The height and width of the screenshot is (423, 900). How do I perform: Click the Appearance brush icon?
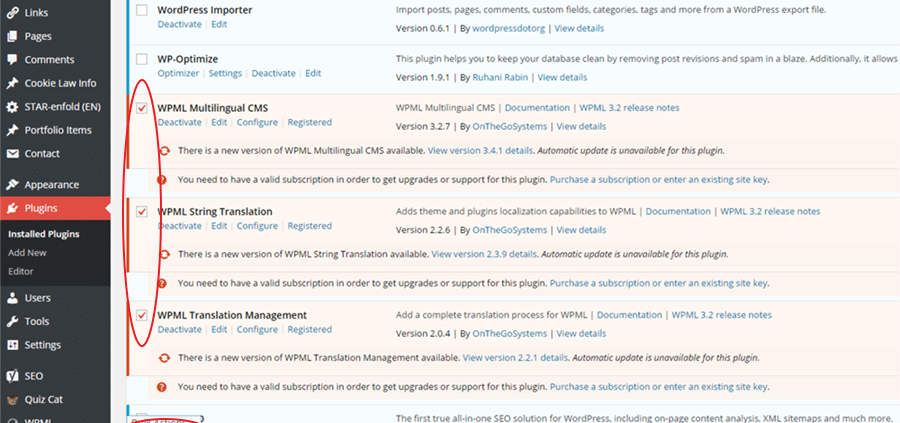click(x=12, y=185)
